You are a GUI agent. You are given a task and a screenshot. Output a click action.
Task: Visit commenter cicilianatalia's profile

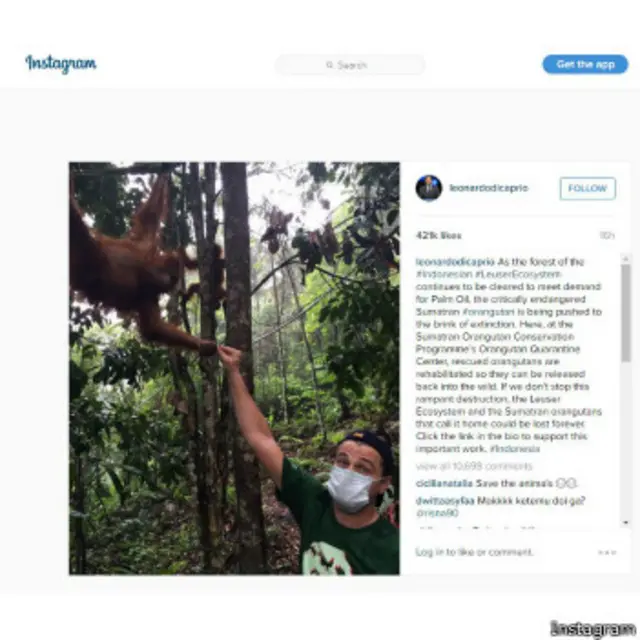pos(445,483)
